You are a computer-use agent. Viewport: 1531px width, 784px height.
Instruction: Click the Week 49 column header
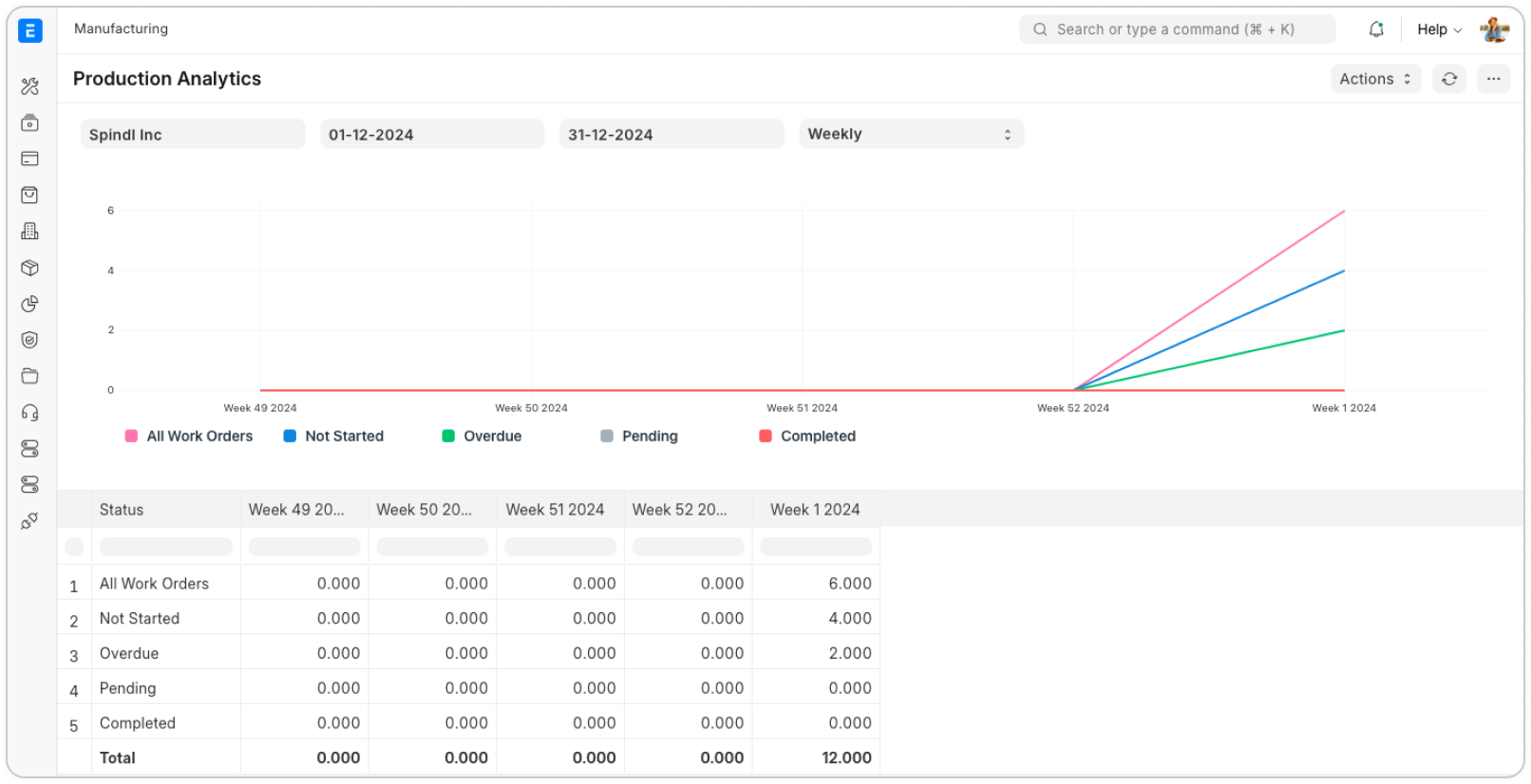[305, 510]
